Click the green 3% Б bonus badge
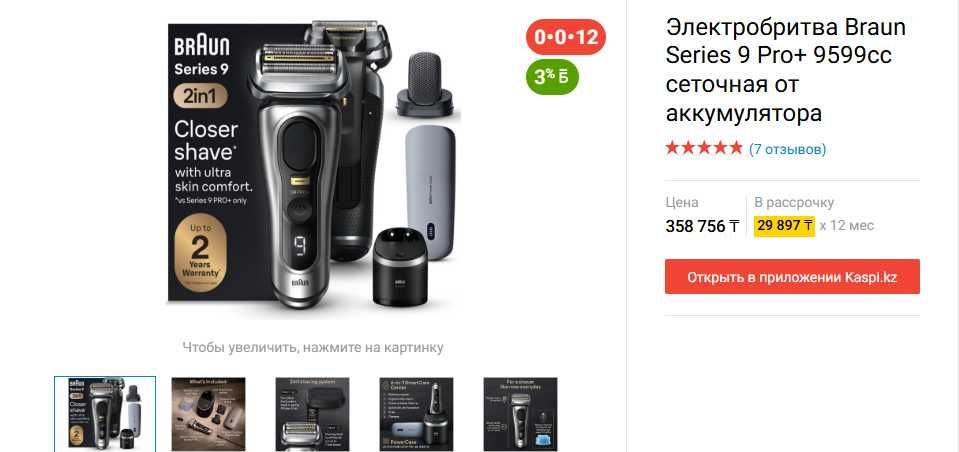The width and height of the screenshot is (959, 452). tap(552, 76)
